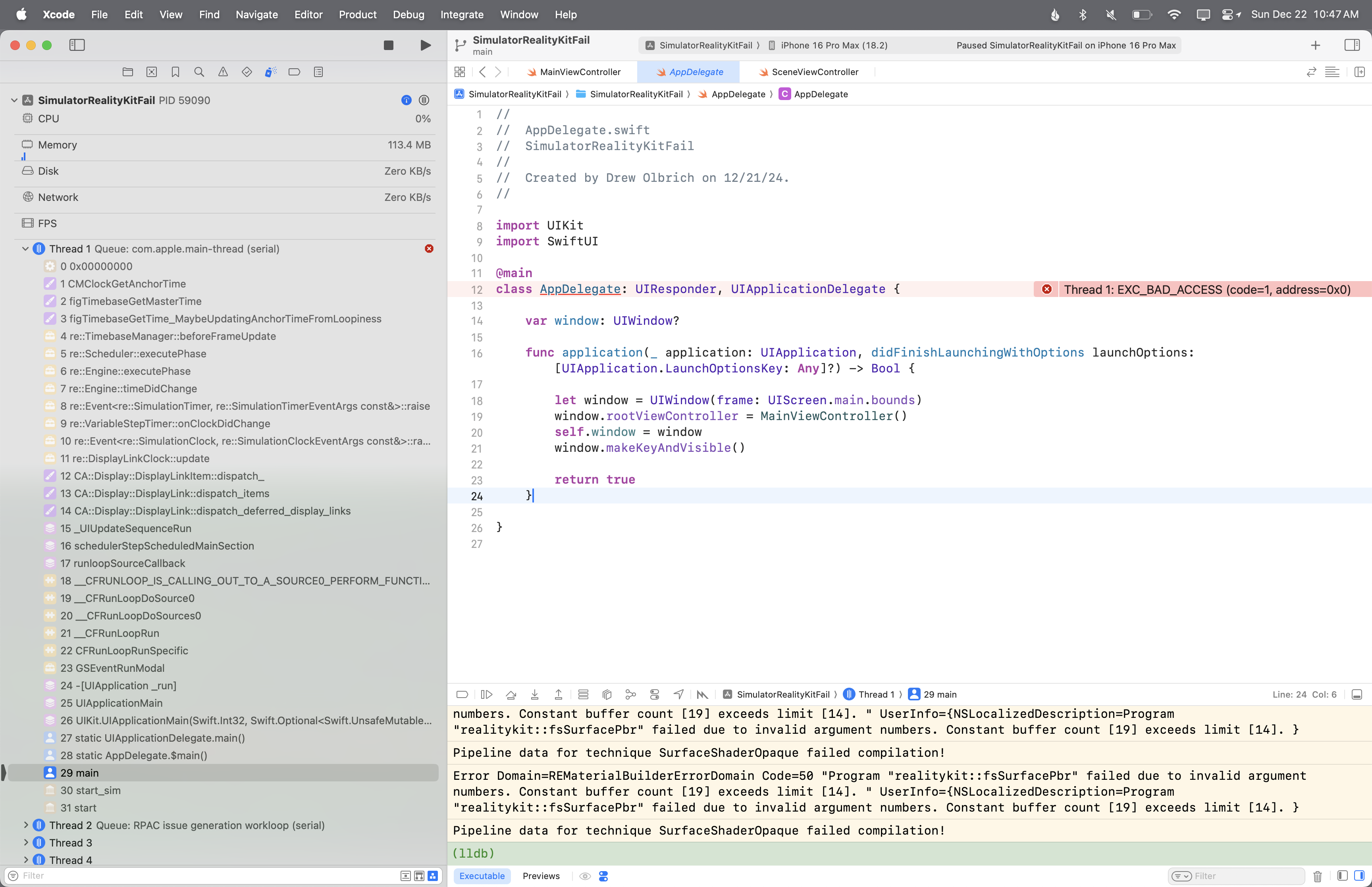Go forward in editor history

coord(499,72)
